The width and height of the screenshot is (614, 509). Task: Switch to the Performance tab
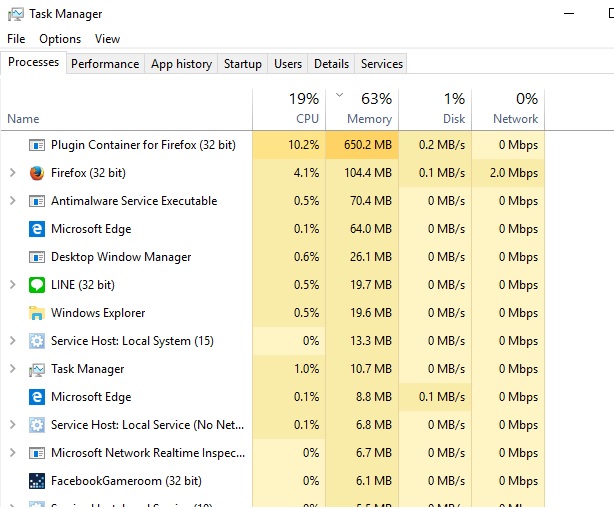point(105,64)
